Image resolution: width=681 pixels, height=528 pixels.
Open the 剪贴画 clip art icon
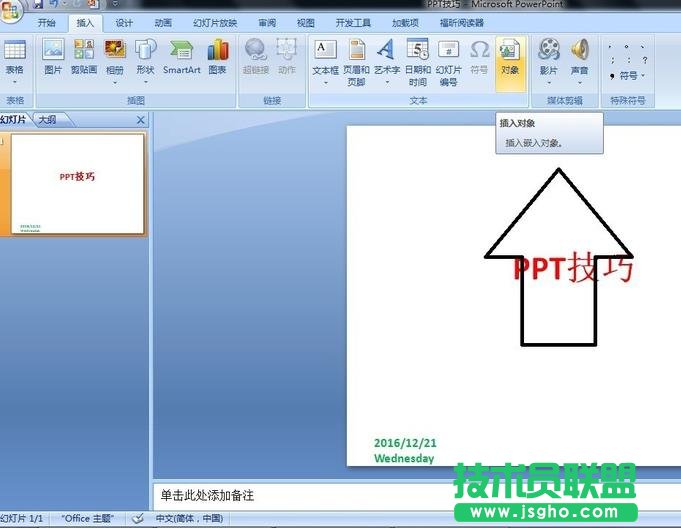84,50
